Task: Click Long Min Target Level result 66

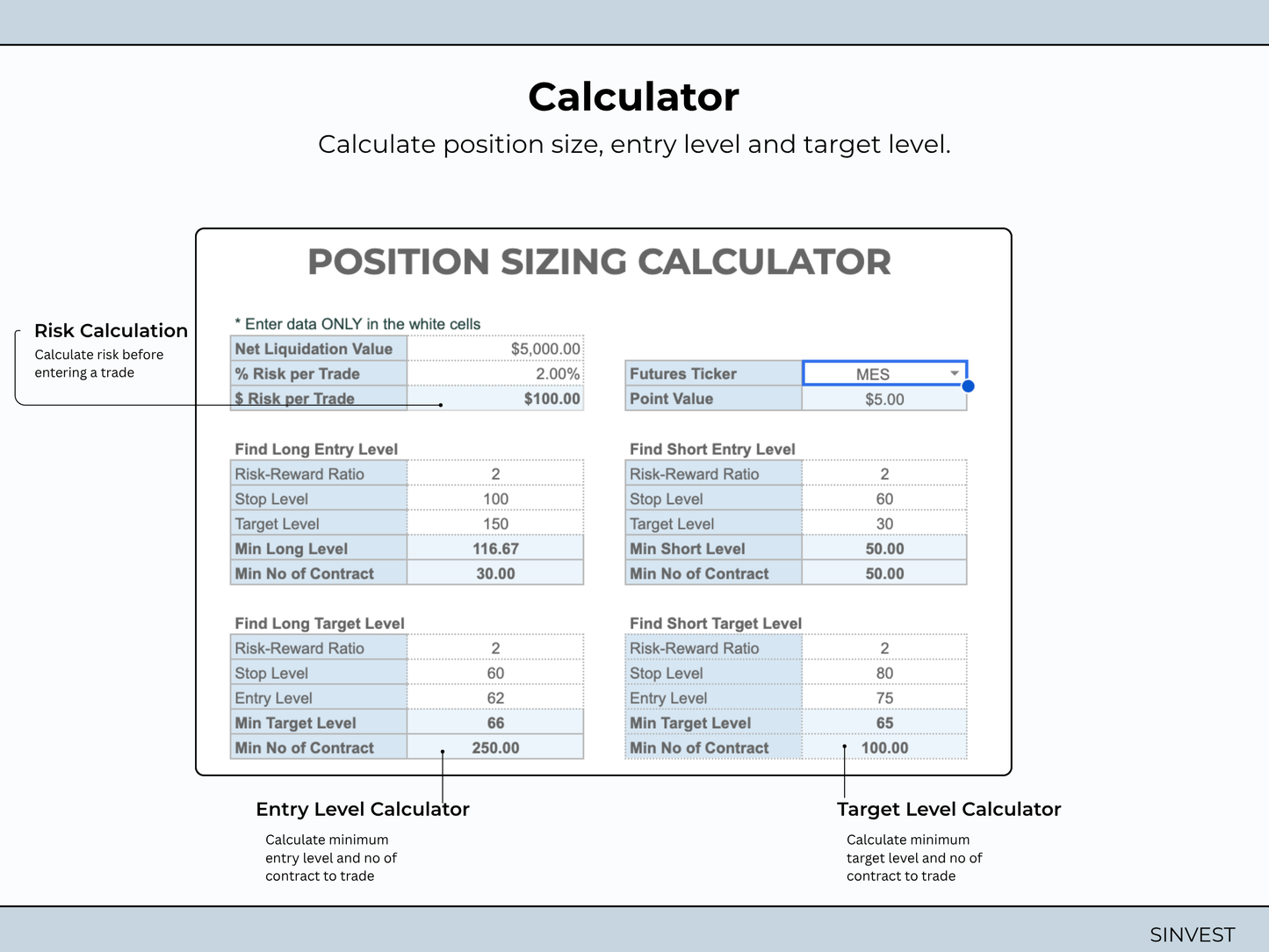Action: point(495,722)
